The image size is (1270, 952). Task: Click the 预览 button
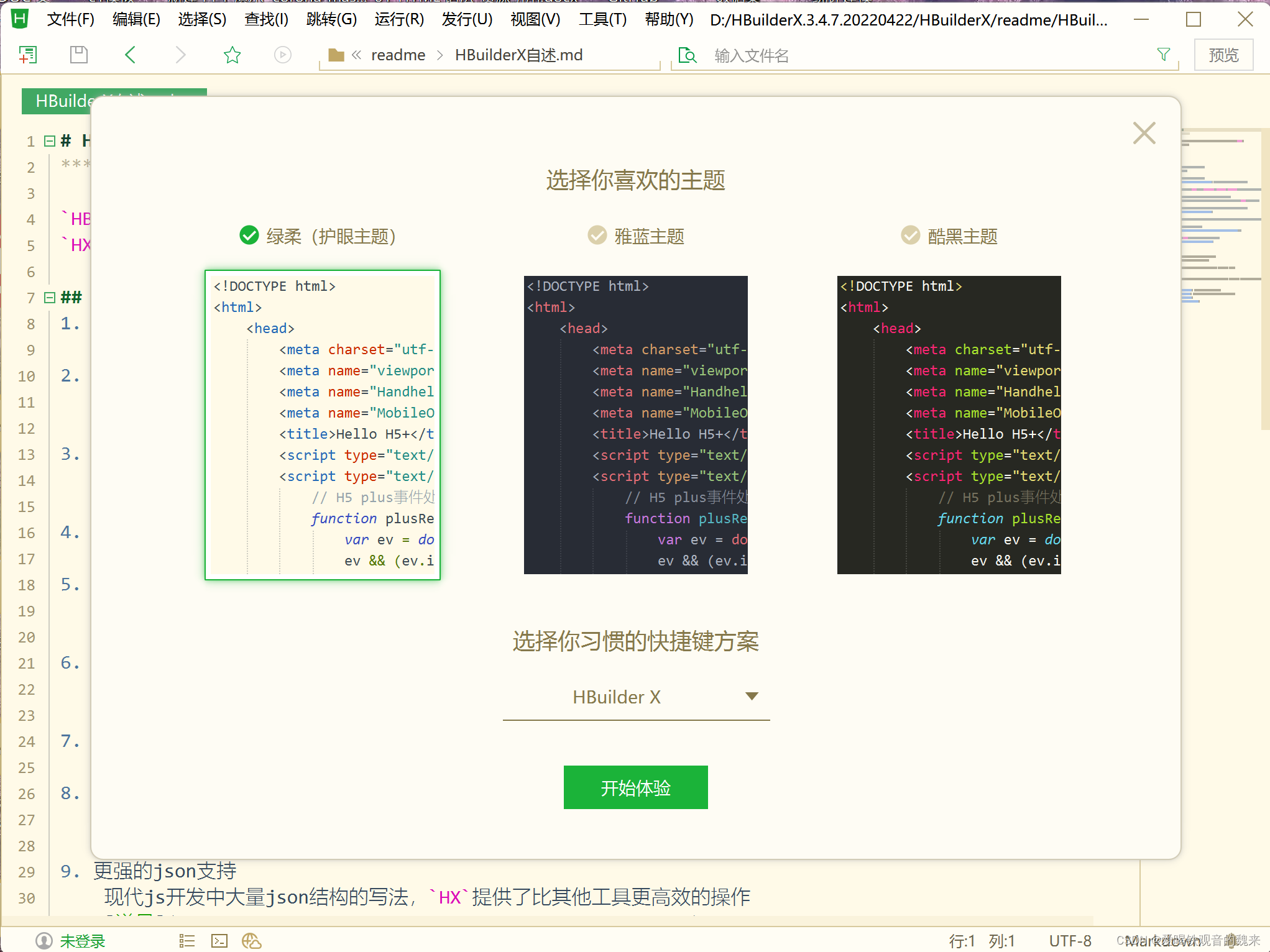(1222, 55)
